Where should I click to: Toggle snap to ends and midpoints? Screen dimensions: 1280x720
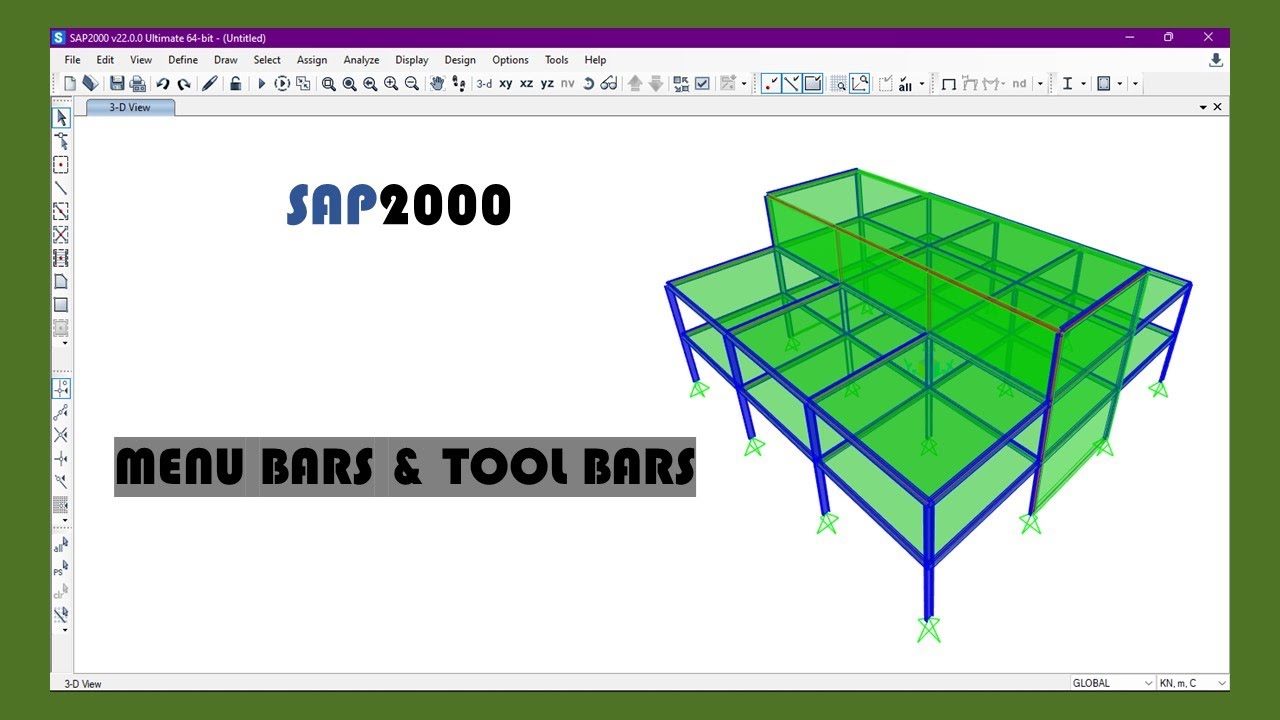(x=61, y=411)
